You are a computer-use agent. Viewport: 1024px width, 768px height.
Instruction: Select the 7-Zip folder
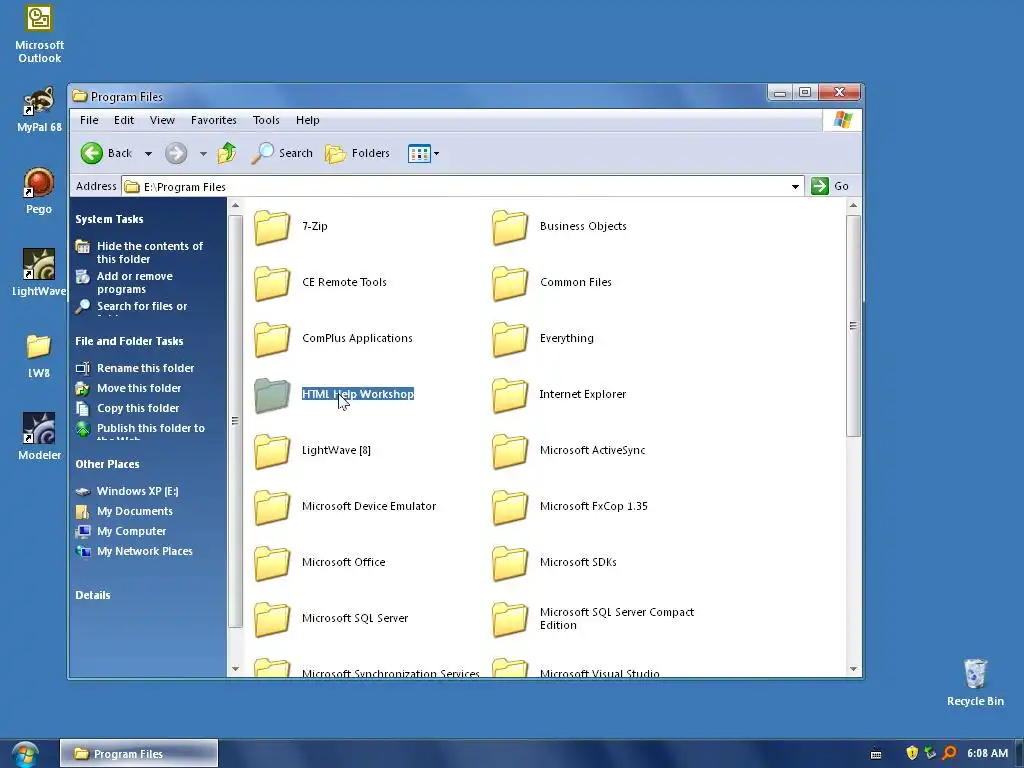tap(291, 227)
